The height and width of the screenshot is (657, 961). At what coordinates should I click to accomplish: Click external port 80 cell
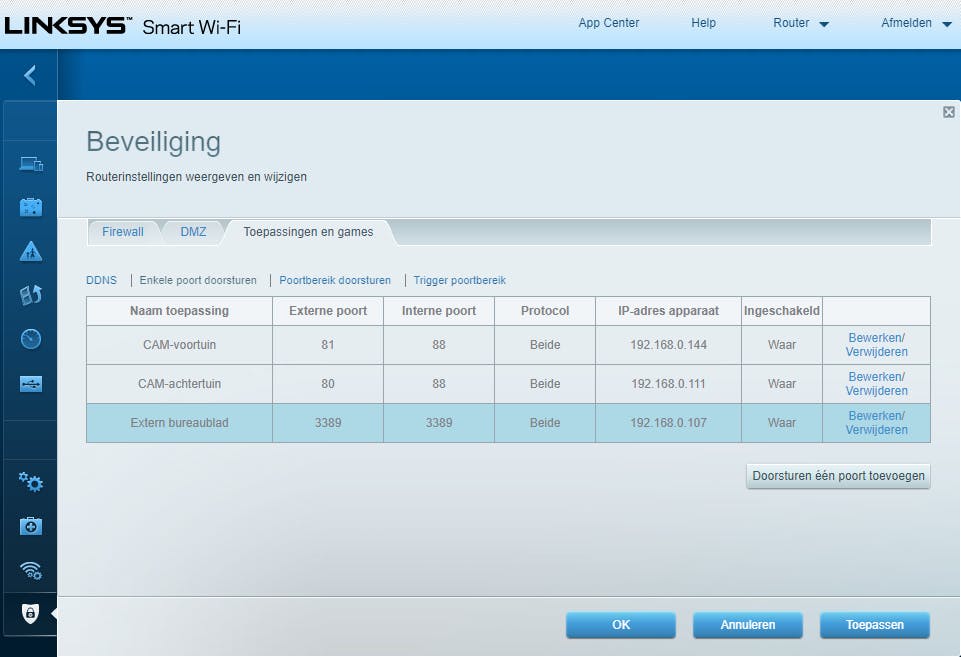[328, 384]
